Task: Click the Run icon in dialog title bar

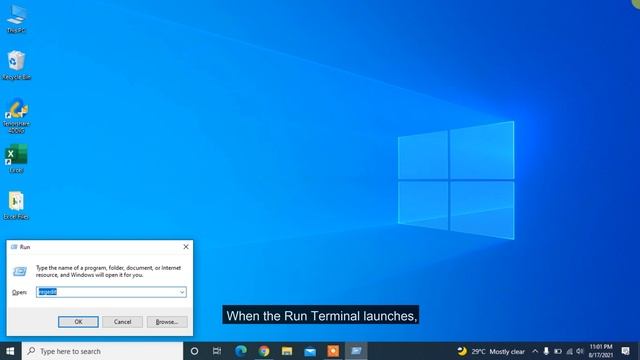Action: click(x=14, y=247)
